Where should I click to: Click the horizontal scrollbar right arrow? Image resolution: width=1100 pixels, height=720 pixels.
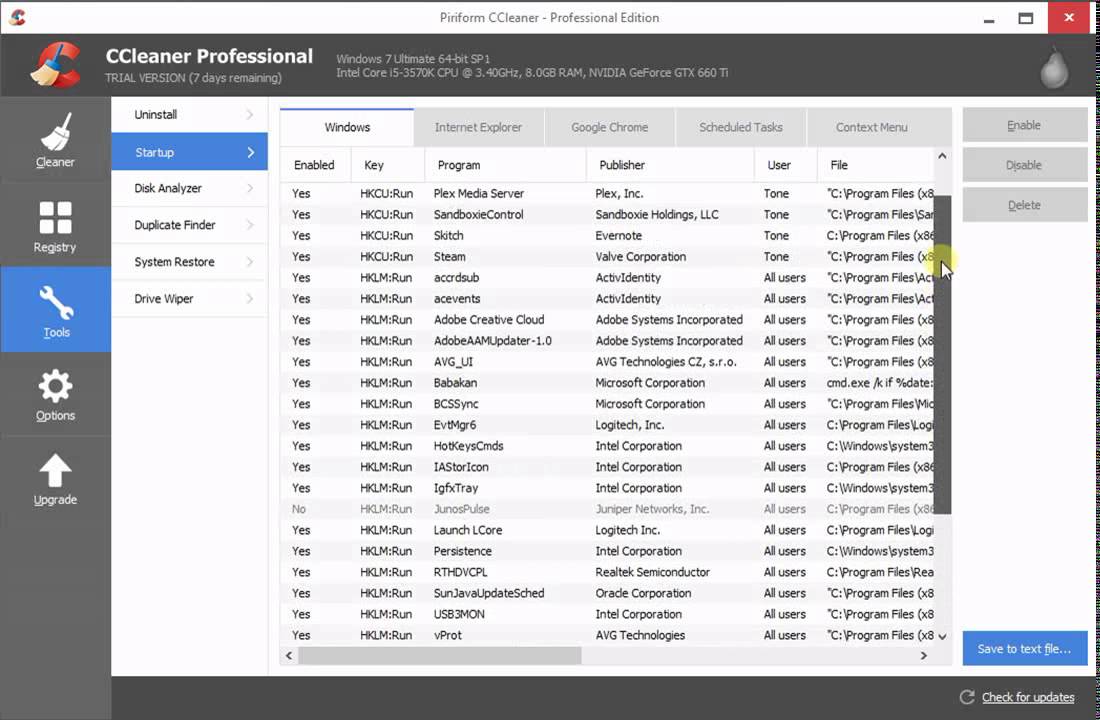pyautogui.click(x=924, y=655)
